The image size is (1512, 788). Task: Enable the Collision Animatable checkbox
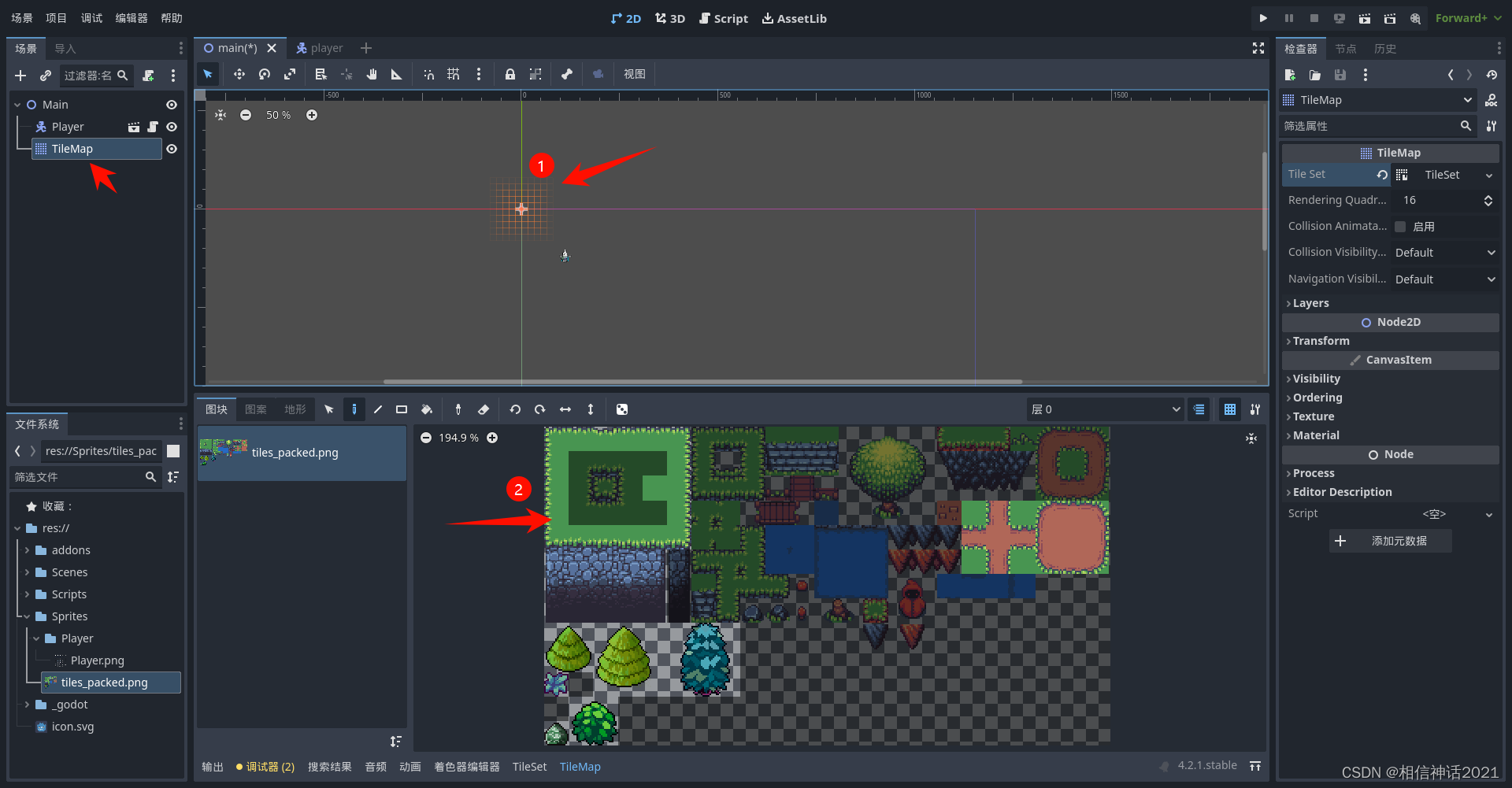tap(1400, 226)
